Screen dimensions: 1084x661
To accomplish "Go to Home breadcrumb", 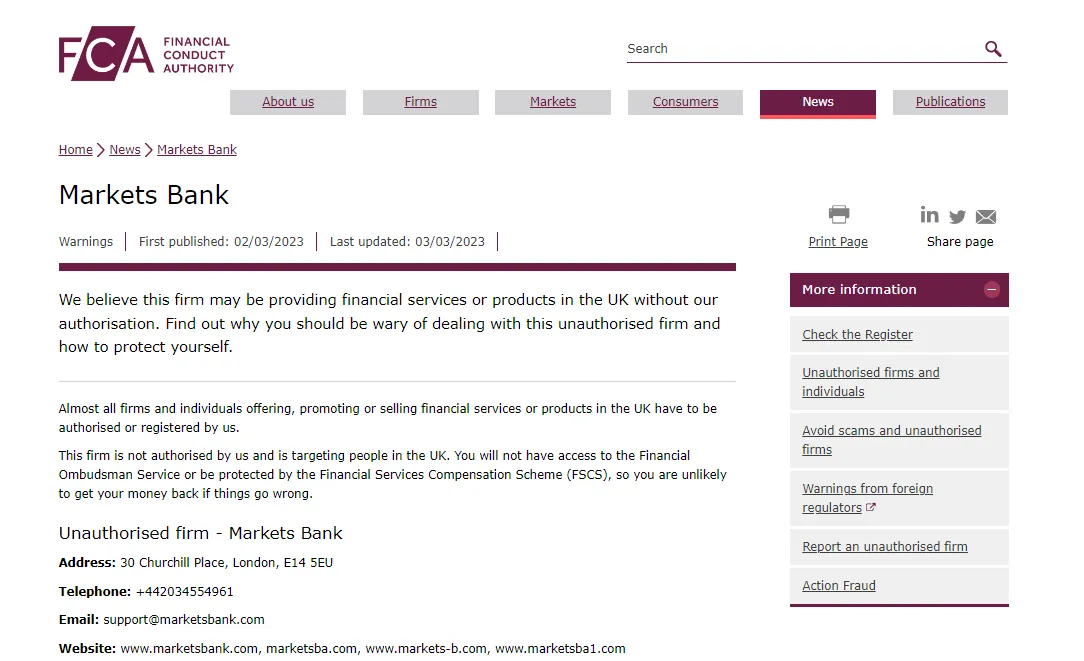I will [75, 149].
